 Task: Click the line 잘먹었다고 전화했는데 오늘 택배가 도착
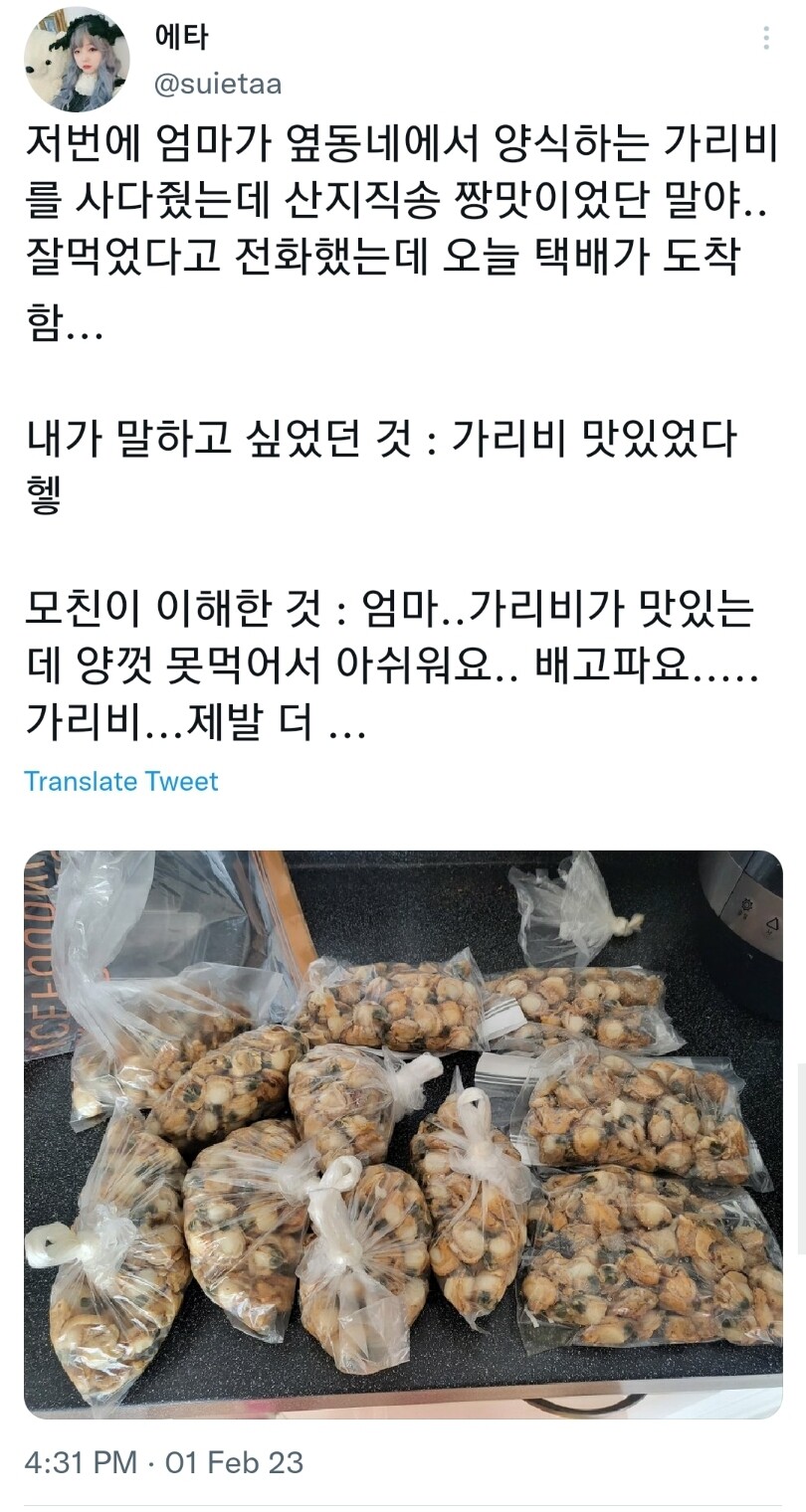click(x=382, y=267)
